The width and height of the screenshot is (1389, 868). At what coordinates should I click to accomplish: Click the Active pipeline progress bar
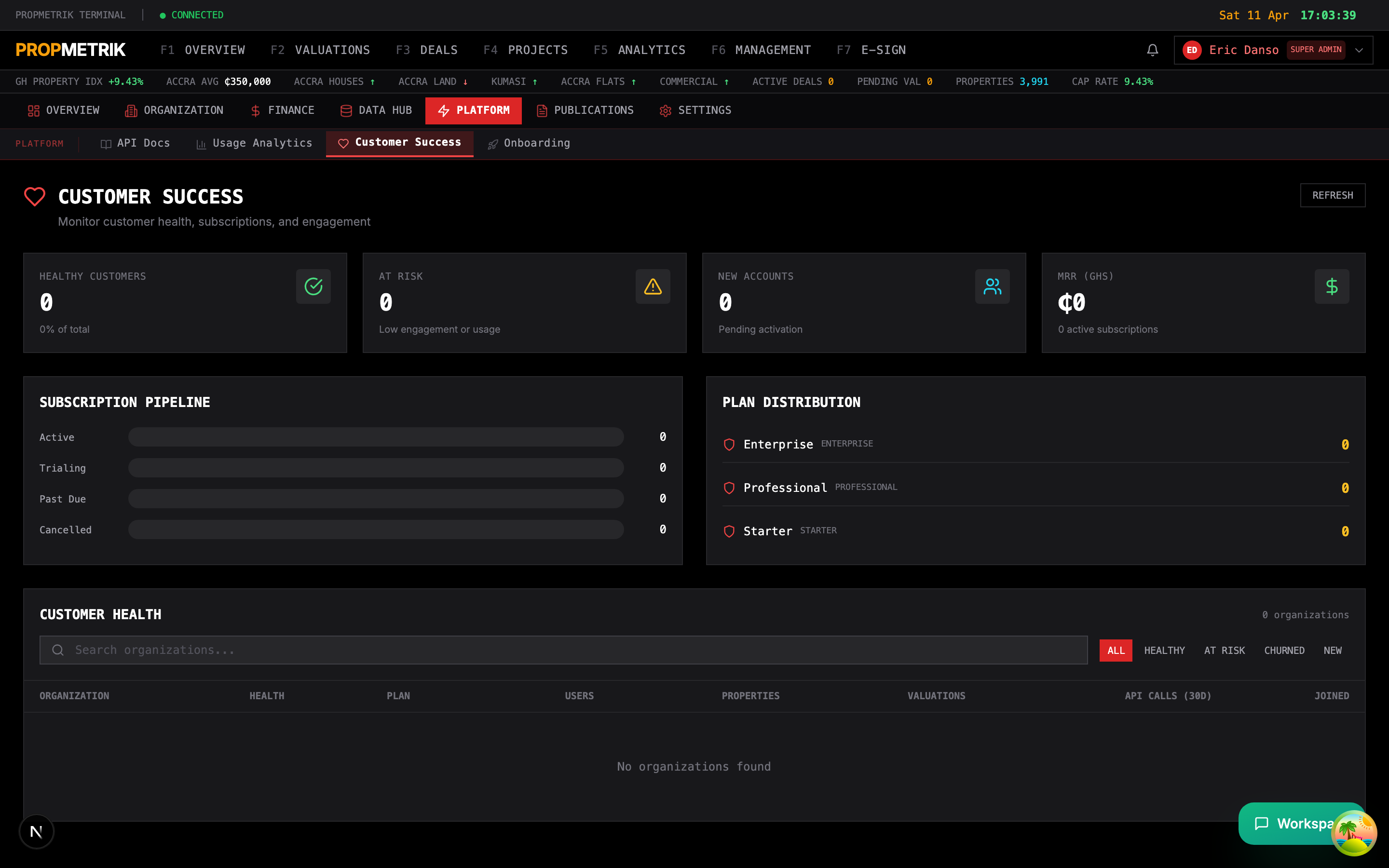click(376, 437)
